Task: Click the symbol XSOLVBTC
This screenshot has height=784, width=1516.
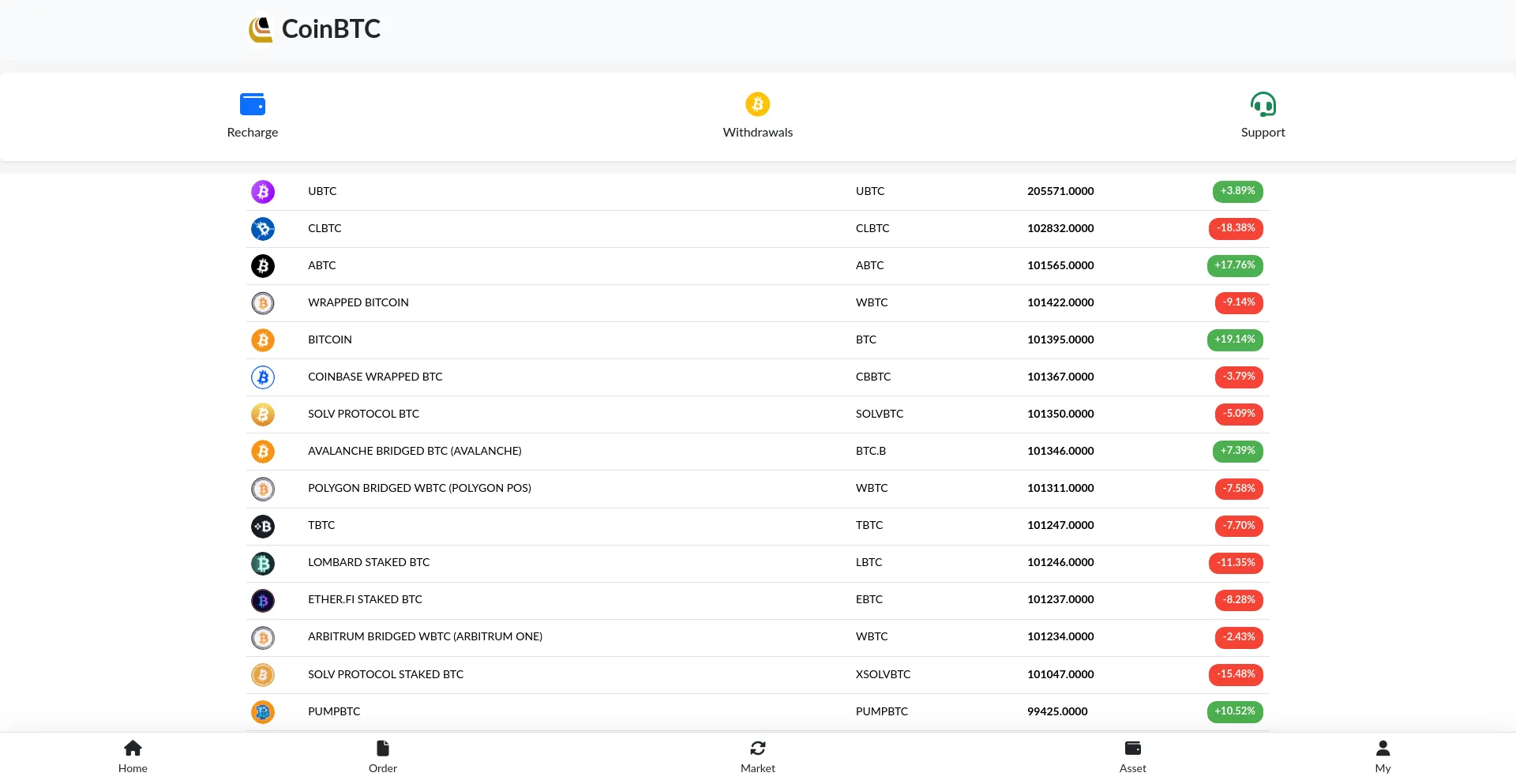Action: (x=883, y=674)
